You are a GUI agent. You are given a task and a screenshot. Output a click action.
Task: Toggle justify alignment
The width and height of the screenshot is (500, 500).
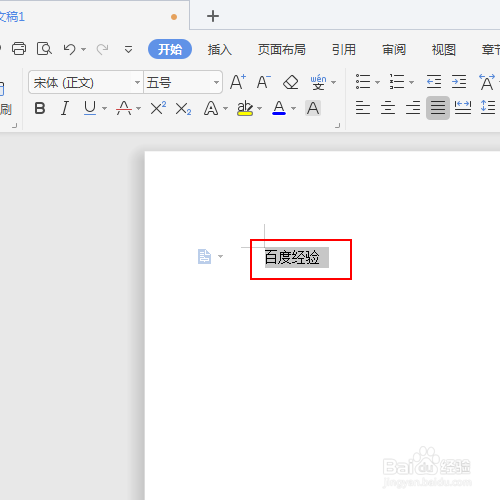point(438,108)
